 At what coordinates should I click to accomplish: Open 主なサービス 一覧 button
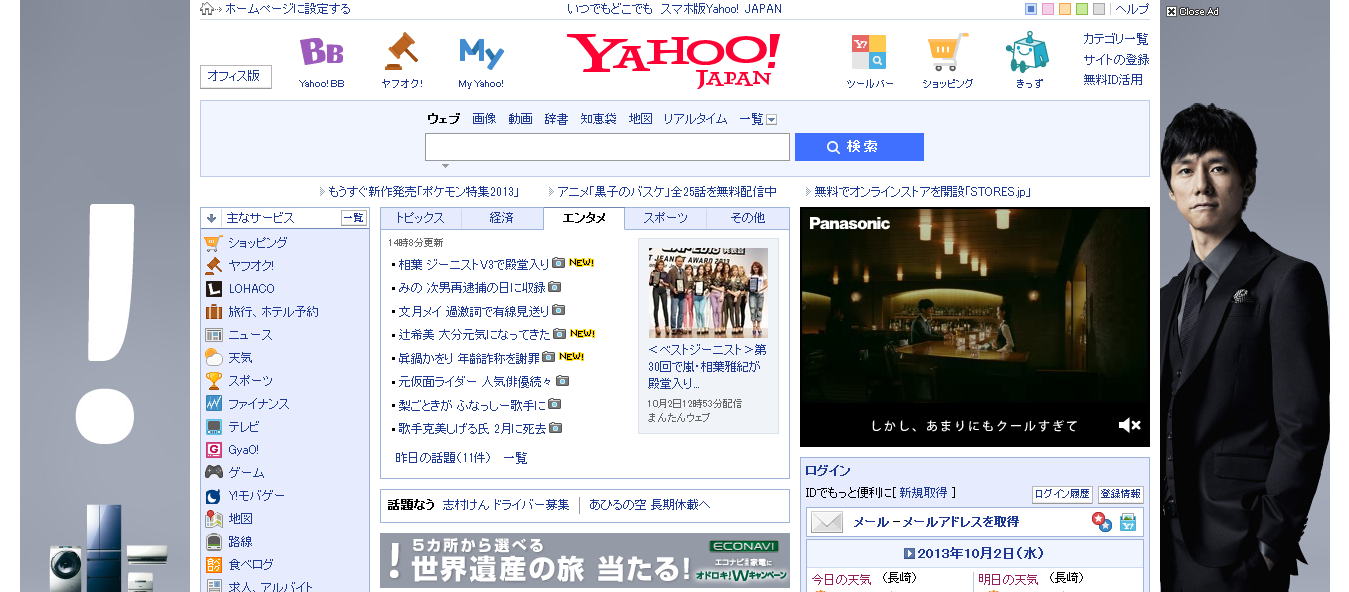coord(353,218)
